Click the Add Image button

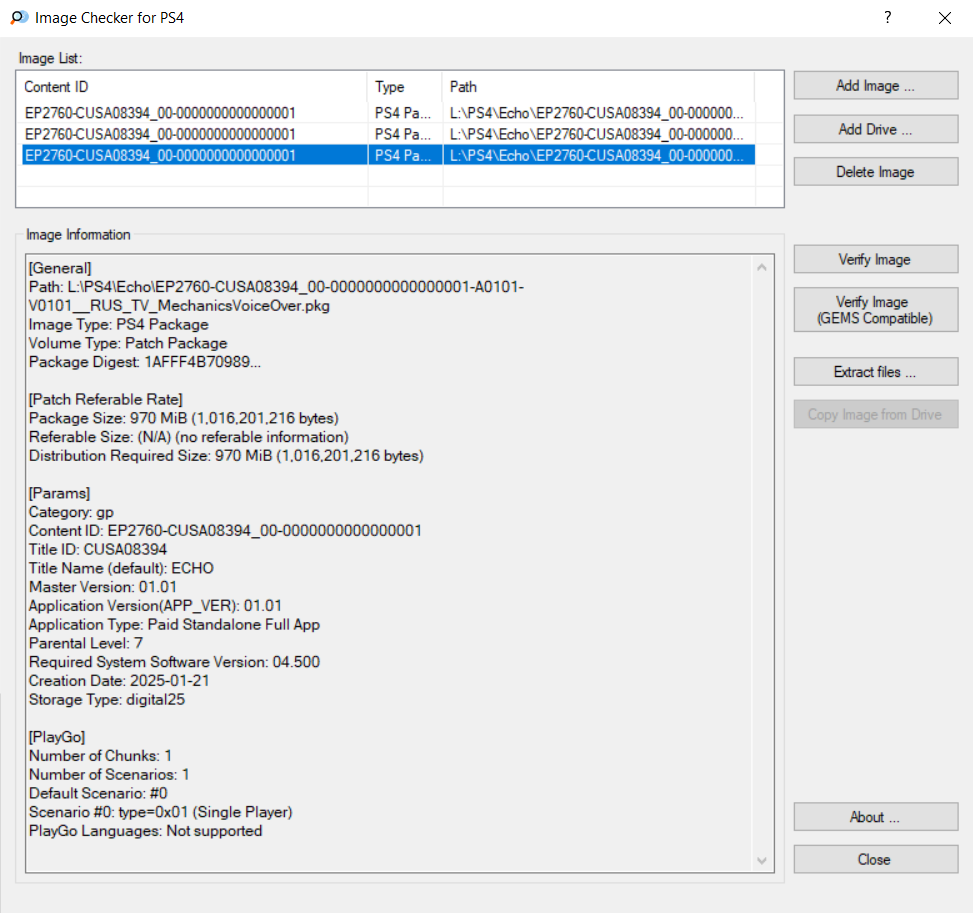point(876,86)
